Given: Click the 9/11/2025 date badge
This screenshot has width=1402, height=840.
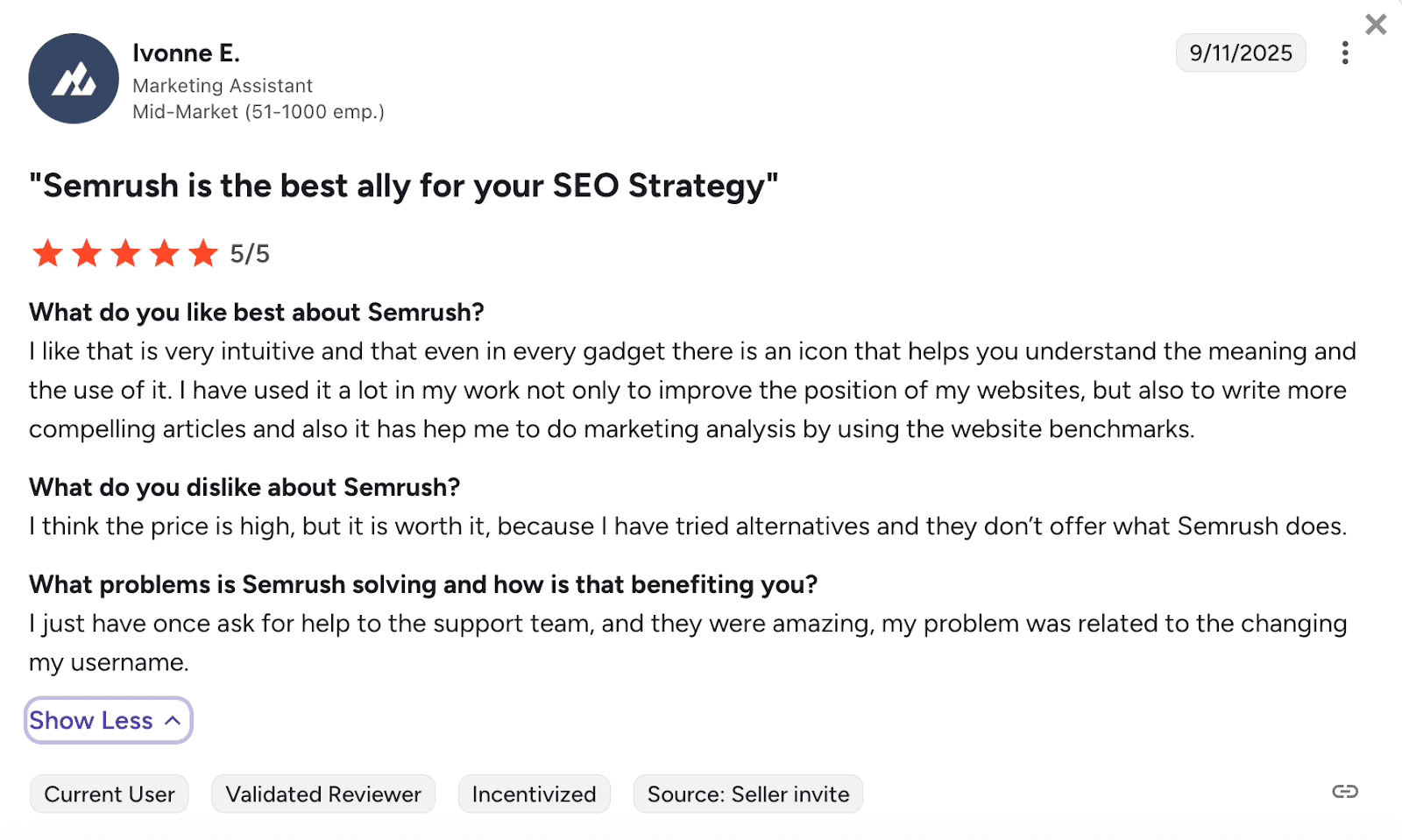Looking at the screenshot, I should point(1241,53).
